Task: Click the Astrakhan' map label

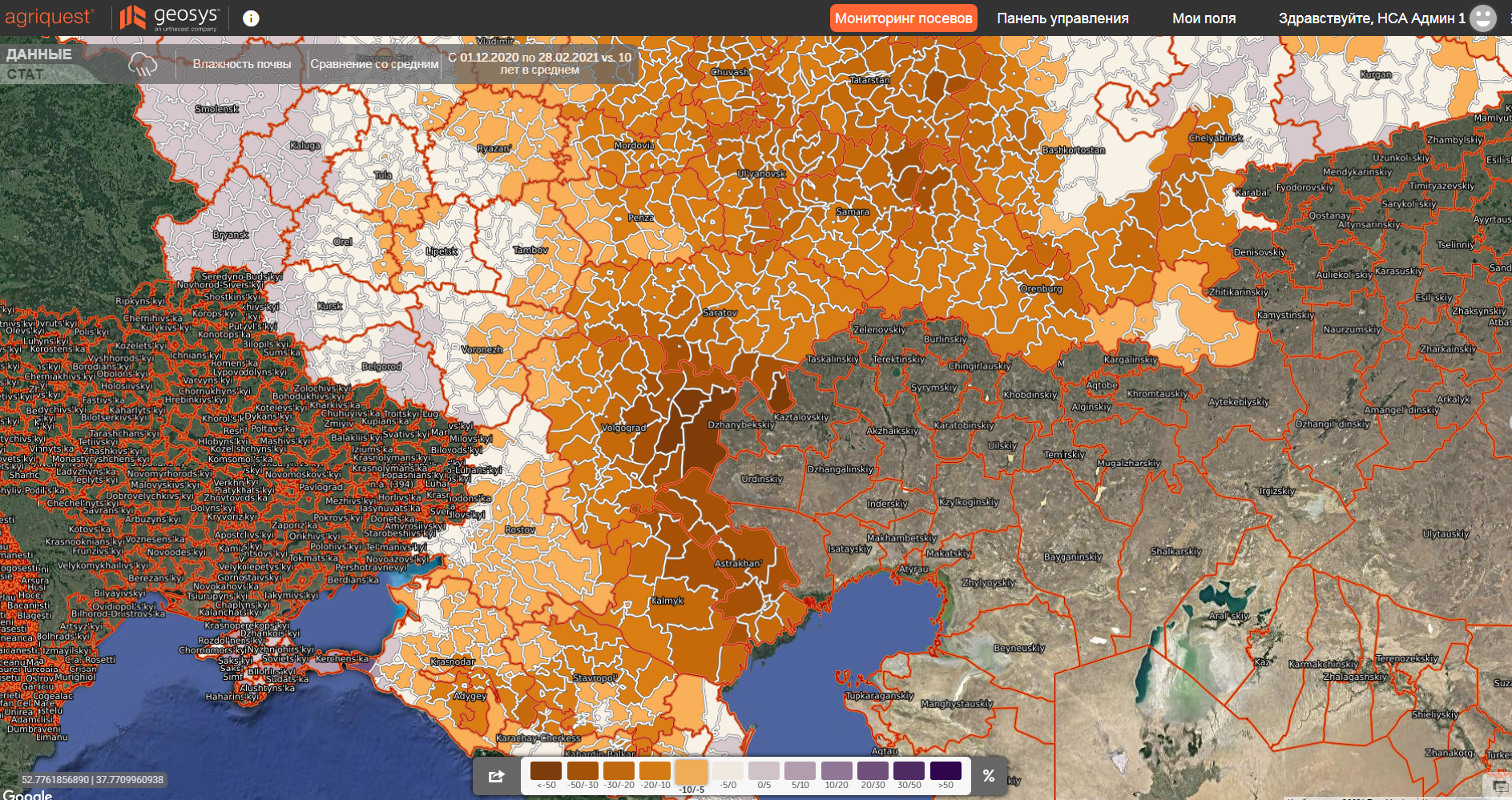Action: [738, 564]
